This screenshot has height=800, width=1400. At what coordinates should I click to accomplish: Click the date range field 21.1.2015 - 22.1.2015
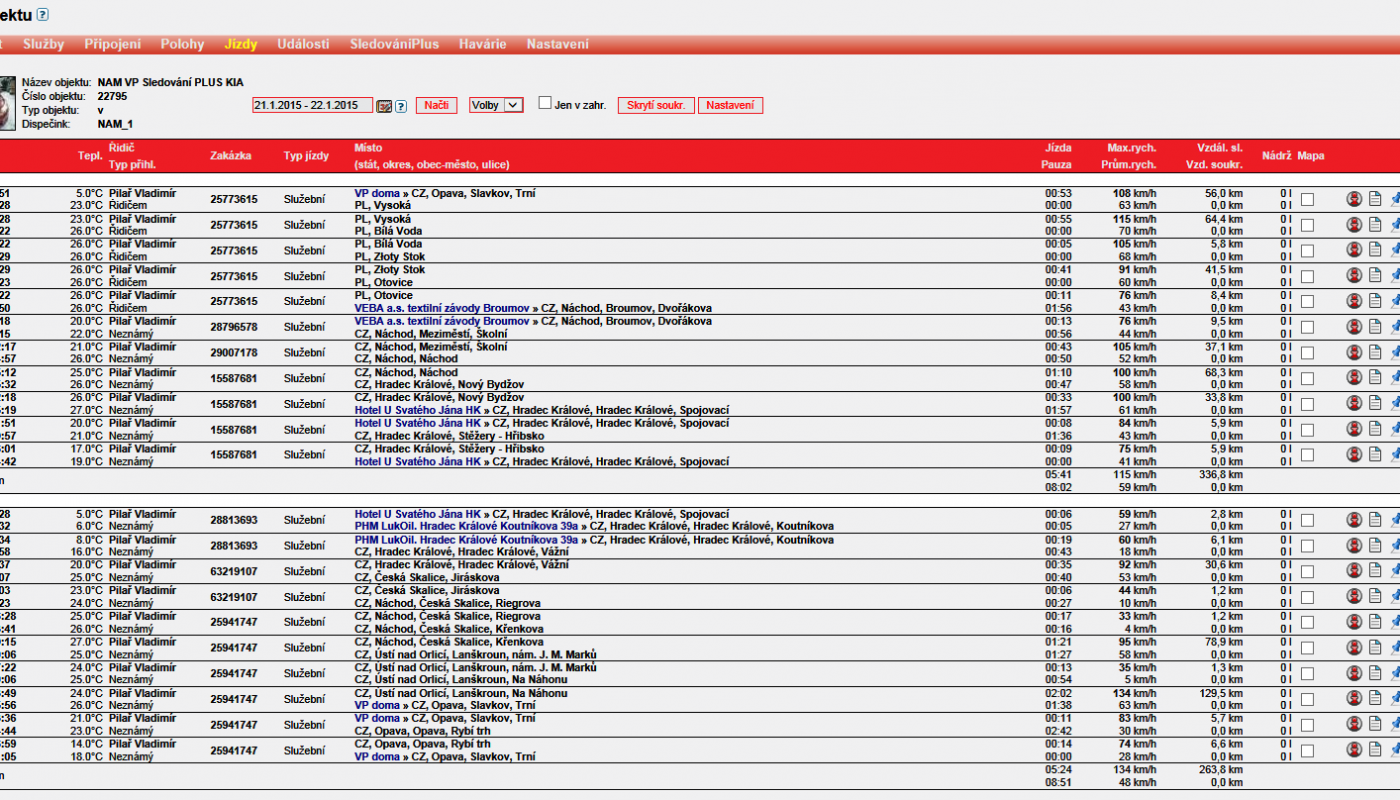313,105
